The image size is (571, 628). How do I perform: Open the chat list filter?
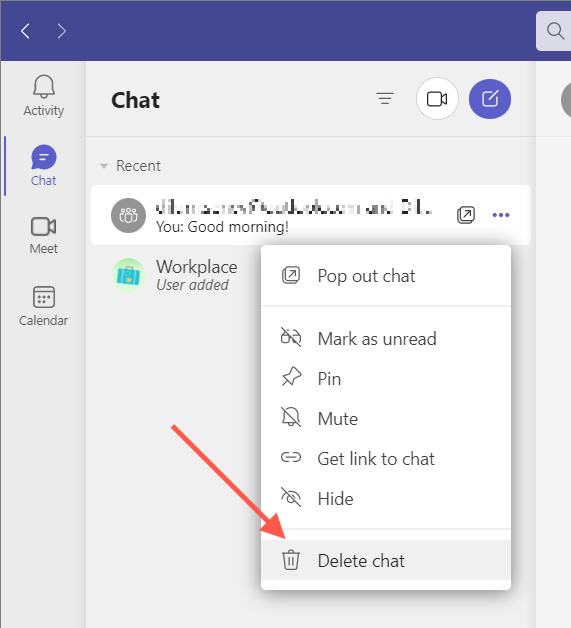pyautogui.click(x=385, y=99)
